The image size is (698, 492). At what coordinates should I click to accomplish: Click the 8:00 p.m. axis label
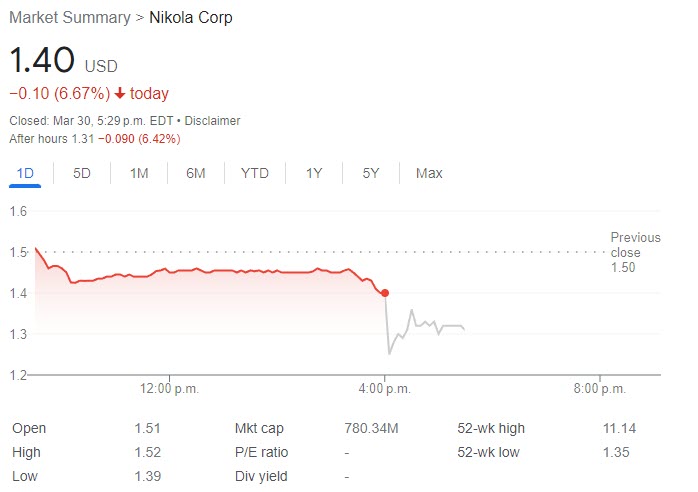pos(600,388)
